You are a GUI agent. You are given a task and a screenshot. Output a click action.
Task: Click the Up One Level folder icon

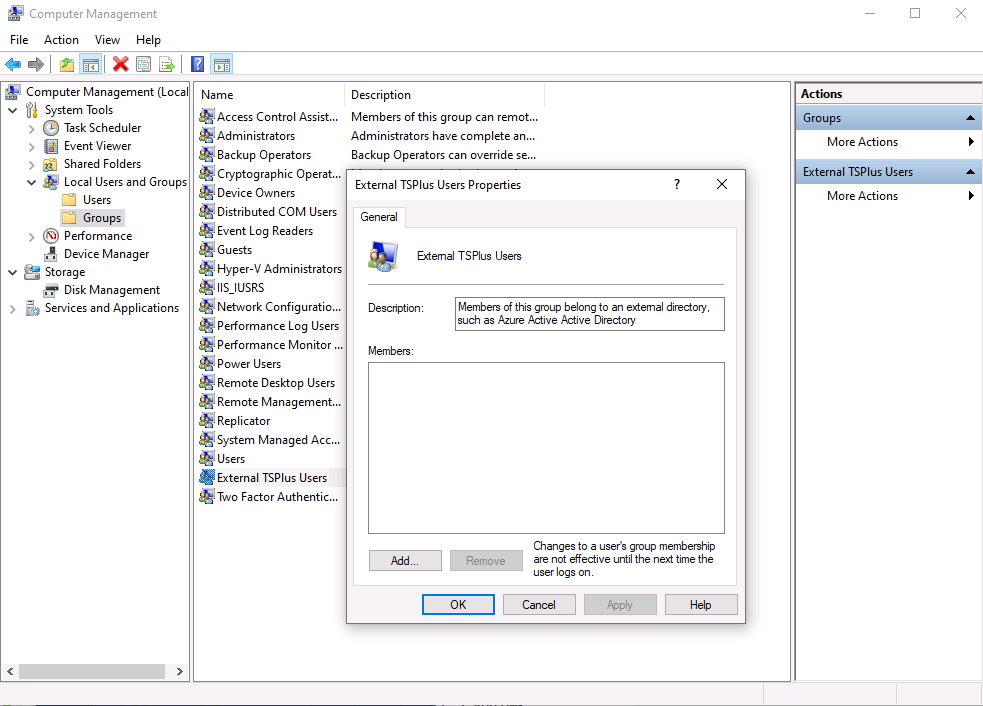(67, 65)
